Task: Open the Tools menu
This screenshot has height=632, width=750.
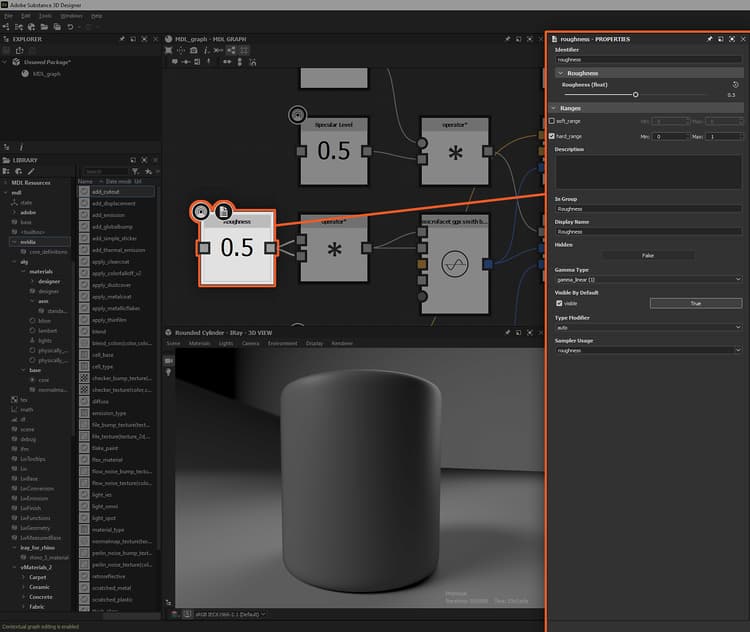Action: (x=45, y=16)
